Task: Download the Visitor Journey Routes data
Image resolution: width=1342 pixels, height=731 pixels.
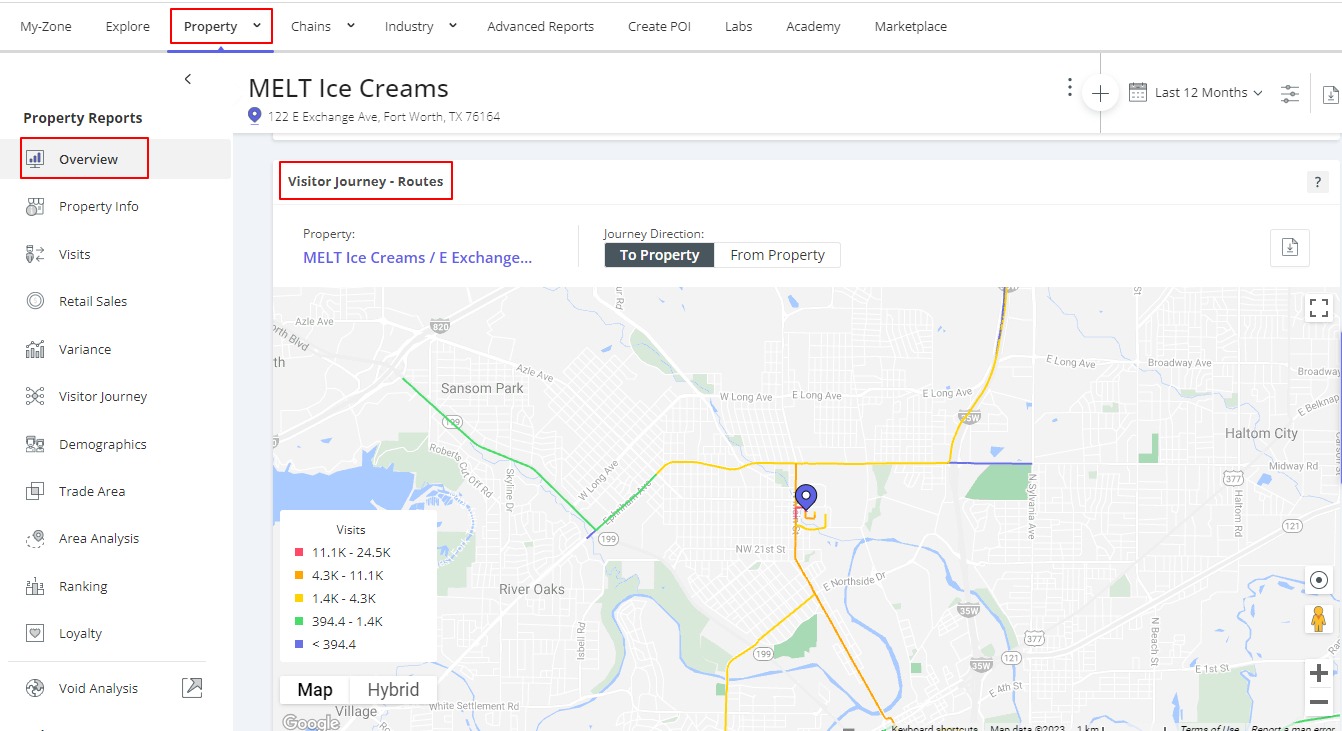Action: click(1290, 247)
